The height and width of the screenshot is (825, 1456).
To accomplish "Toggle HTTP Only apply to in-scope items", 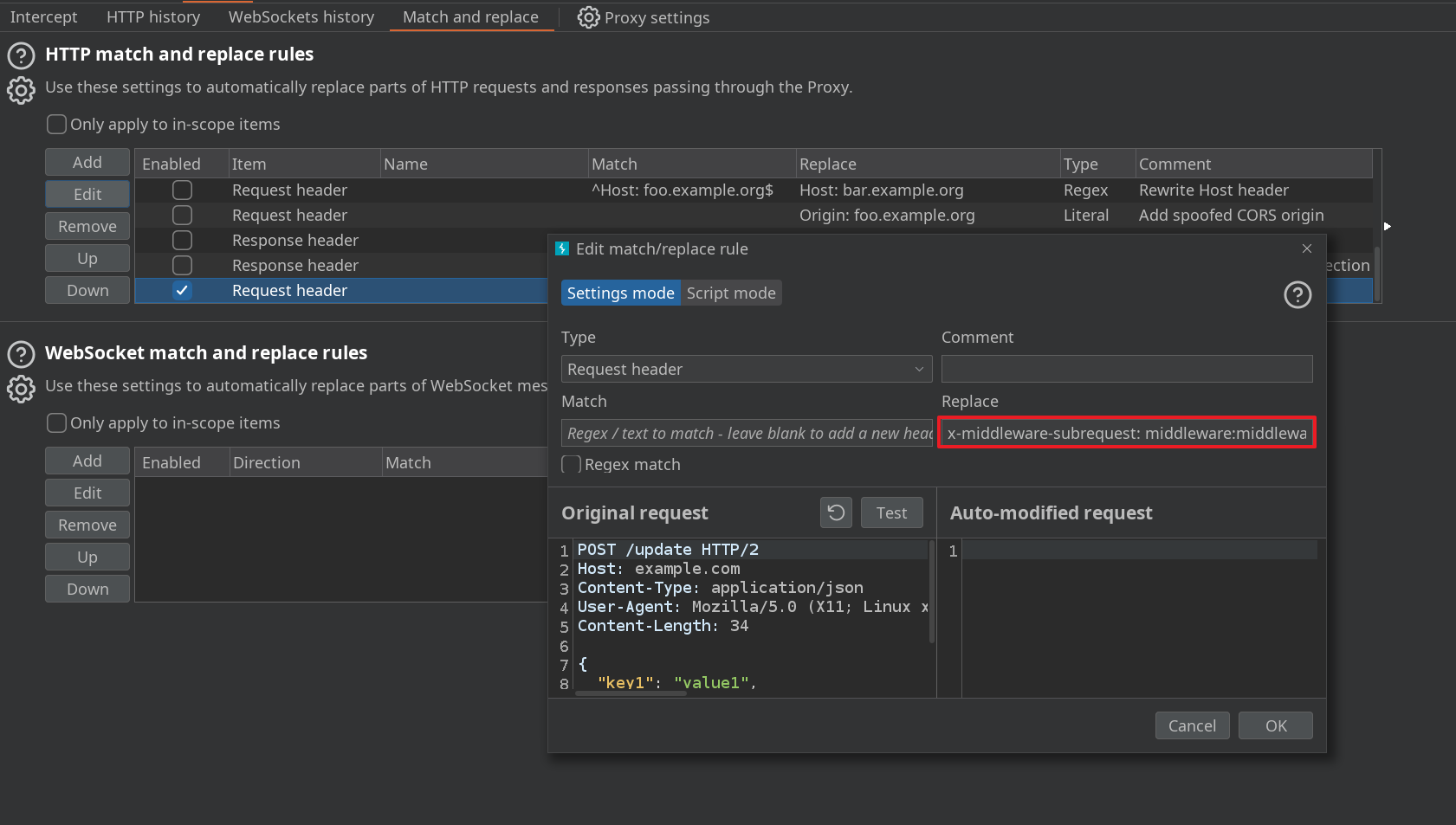I will (57, 125).
